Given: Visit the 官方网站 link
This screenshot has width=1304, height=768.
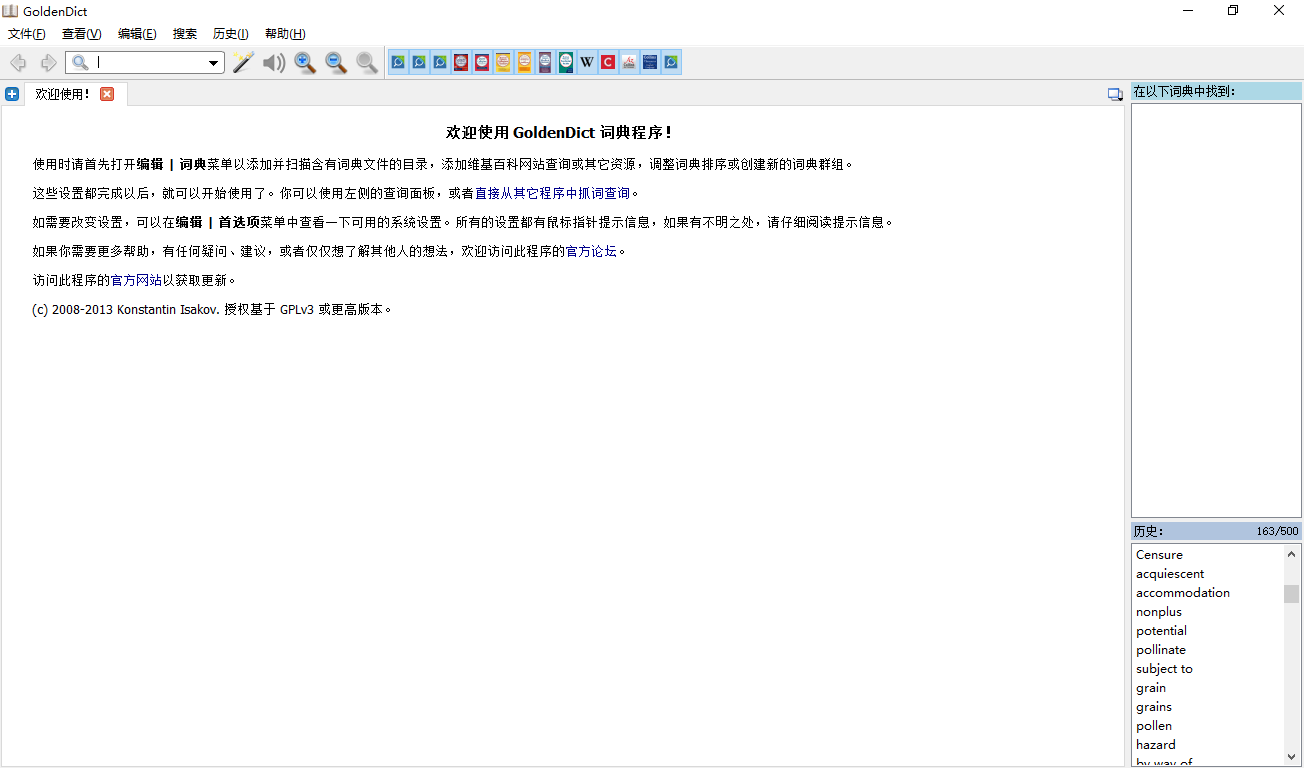Looking at the screenshot, I should click(136, 280).
